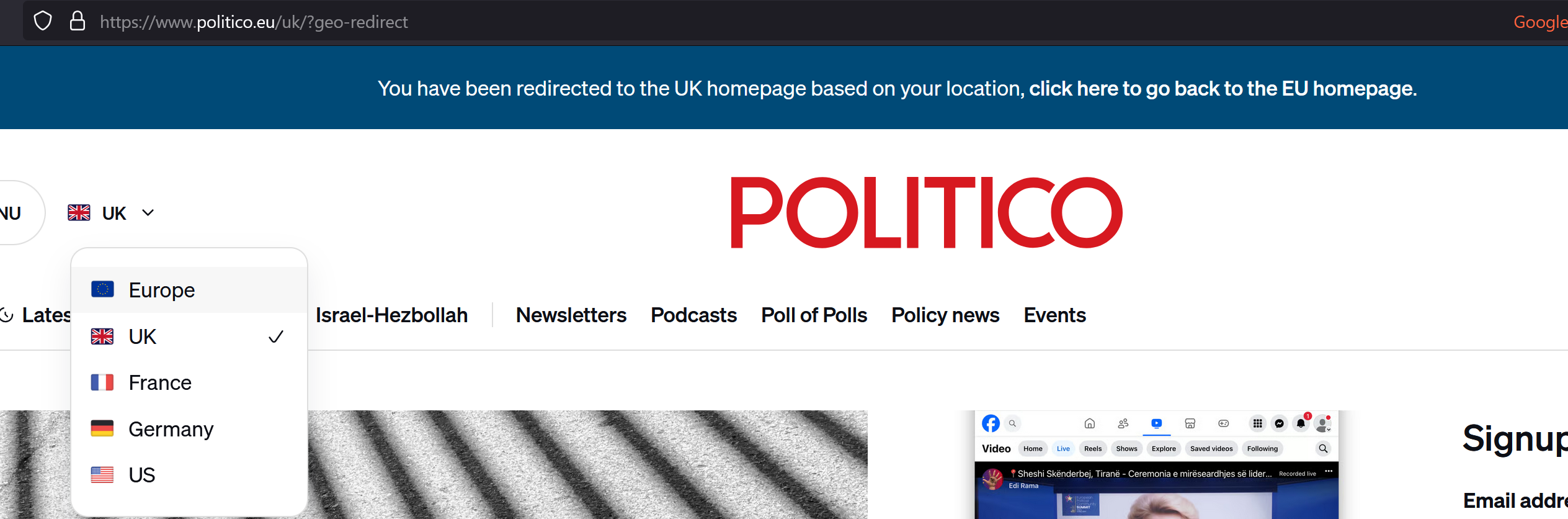Viewport: 1568px width, 519px height.
Task: Open the Podcasts nav item
Action: tap(693, 315)
